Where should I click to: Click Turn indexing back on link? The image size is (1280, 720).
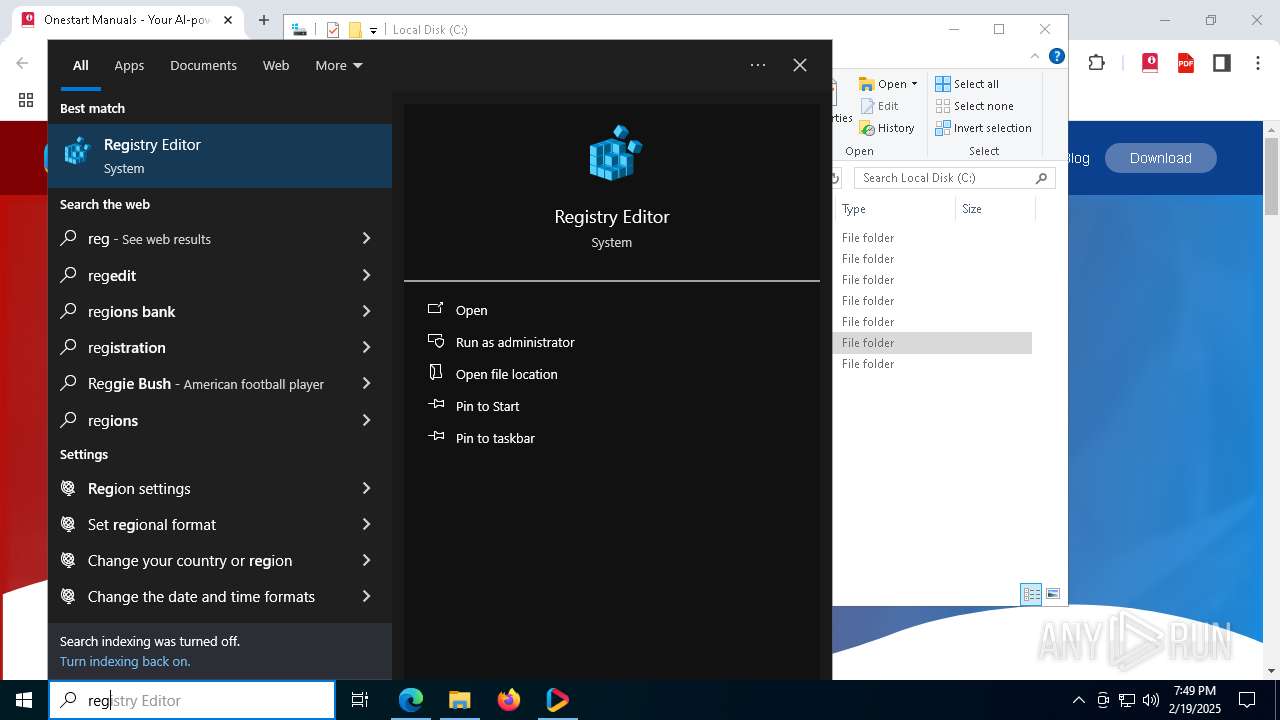[125, 661]
